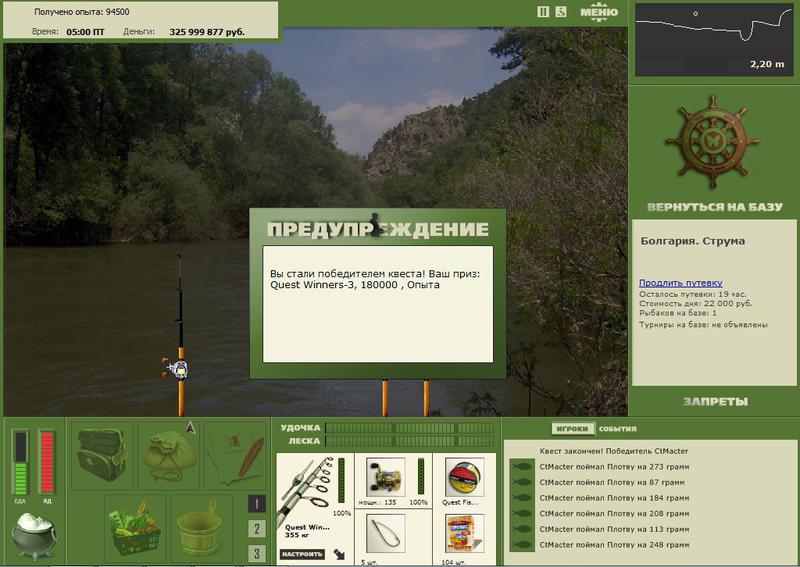Click the diagonal arrow beside НАСТРОИТЬ

[x=339, y=554]
